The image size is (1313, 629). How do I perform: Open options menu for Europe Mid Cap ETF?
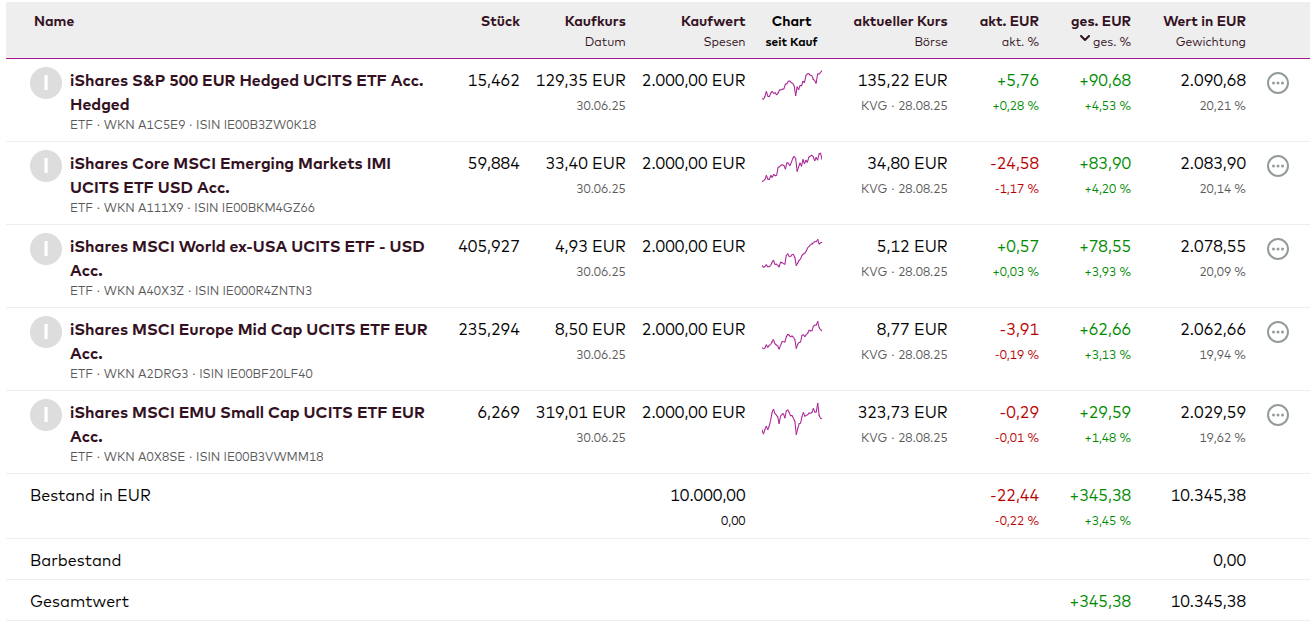[x=1277, y=332]
